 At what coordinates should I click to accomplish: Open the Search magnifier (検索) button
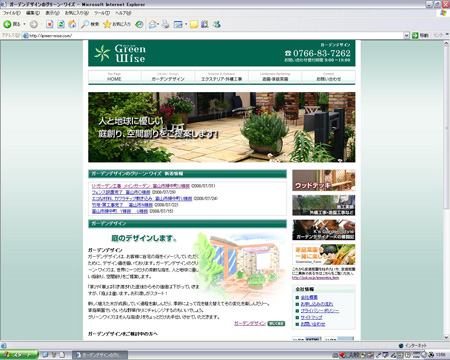click(x=90, y=24)
